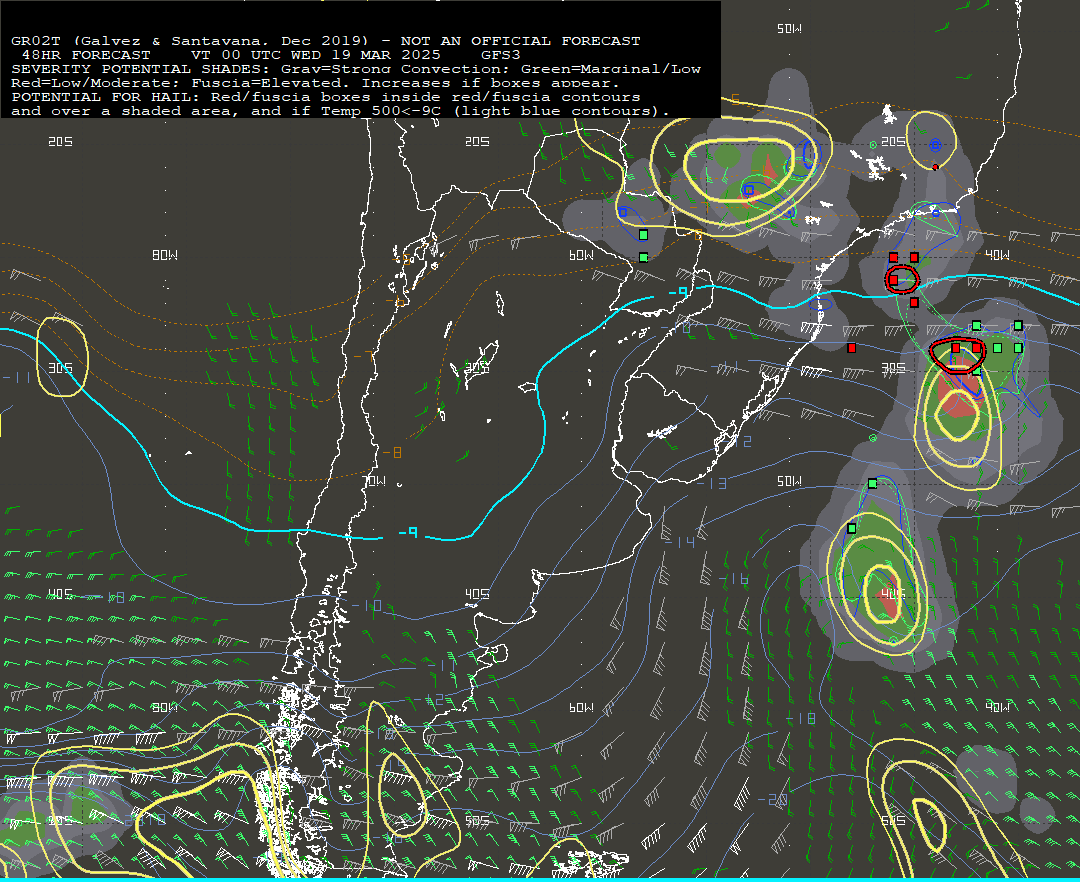This screenshot has height=882, width=1080.
Task: Select the -16 isotherm label
Action: pos(734,579)
